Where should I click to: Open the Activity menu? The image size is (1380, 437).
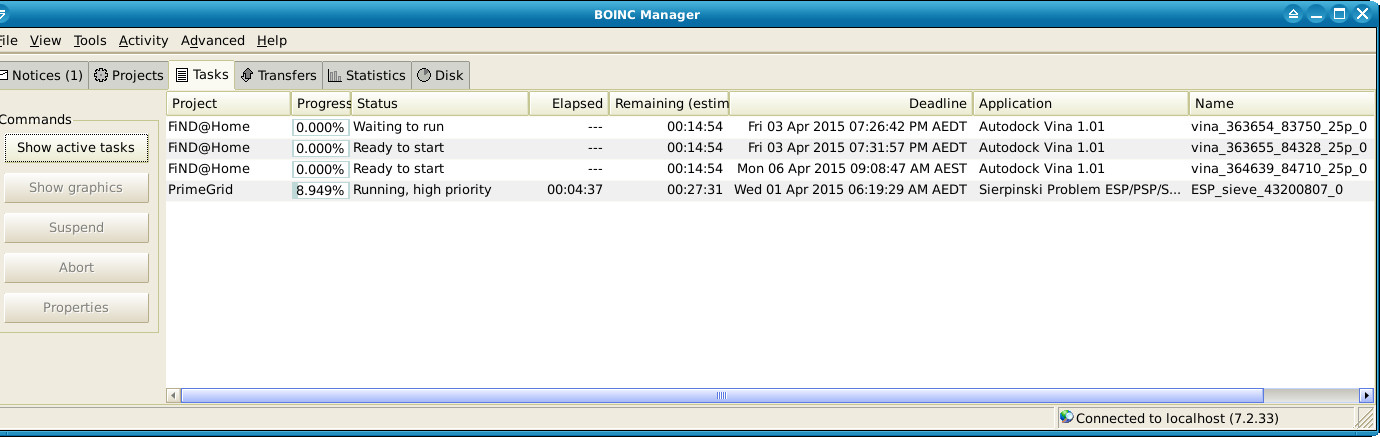tap(143, 41)
